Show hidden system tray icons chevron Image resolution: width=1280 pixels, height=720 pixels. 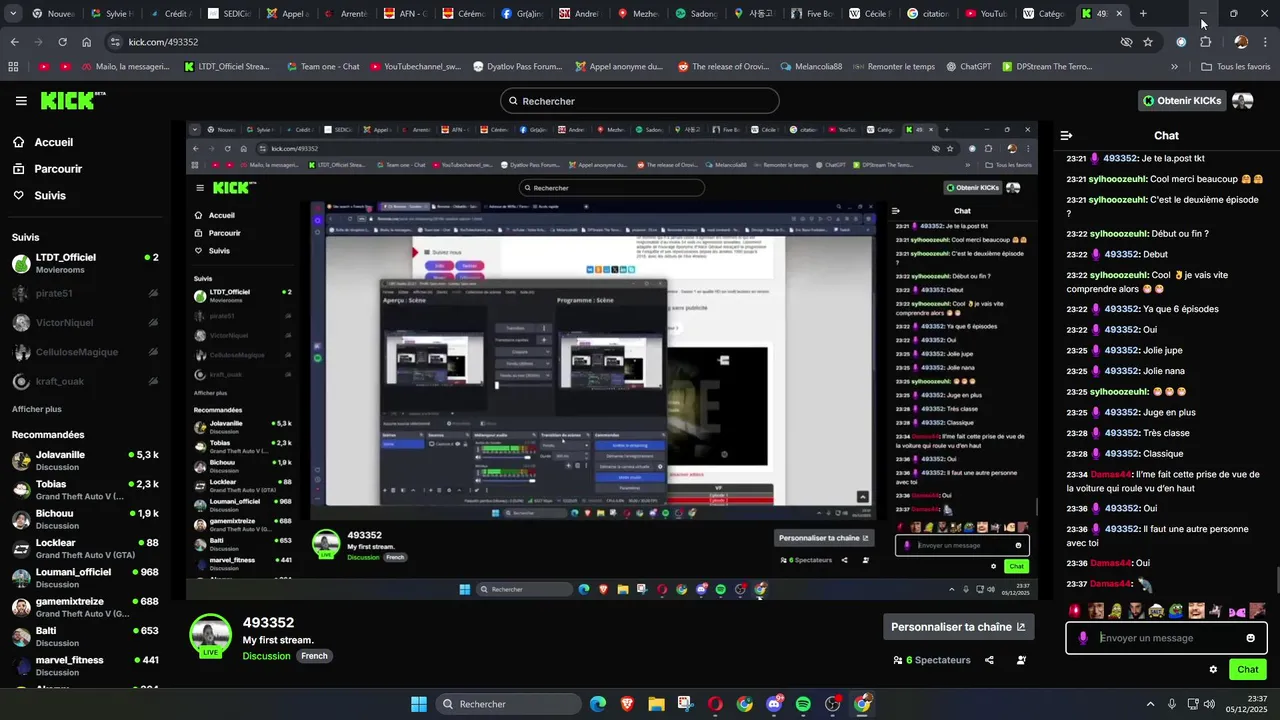point(1150,704)
